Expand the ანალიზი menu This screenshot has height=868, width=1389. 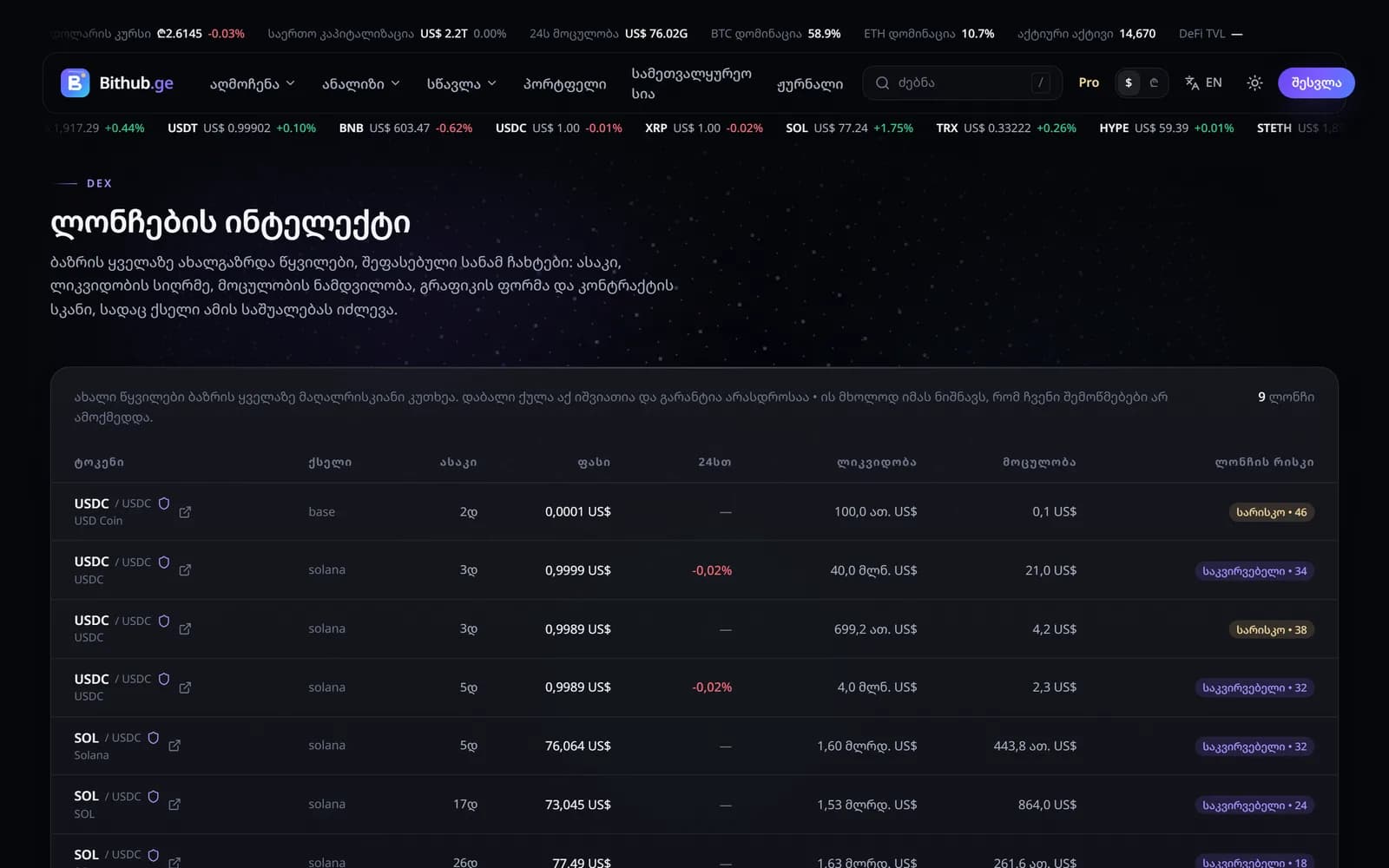click(x=361, y=83)
